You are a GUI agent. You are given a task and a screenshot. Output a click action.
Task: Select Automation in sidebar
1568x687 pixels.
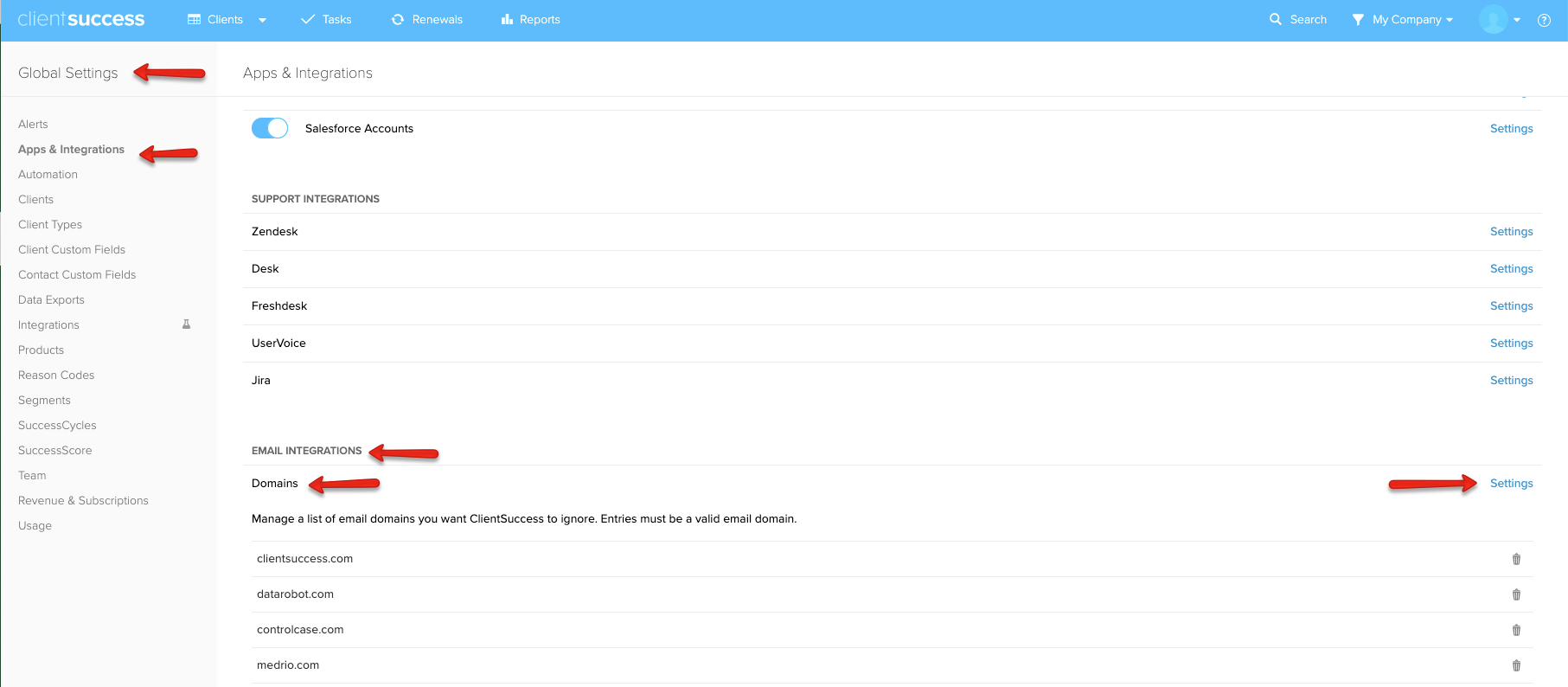point(48,174)
